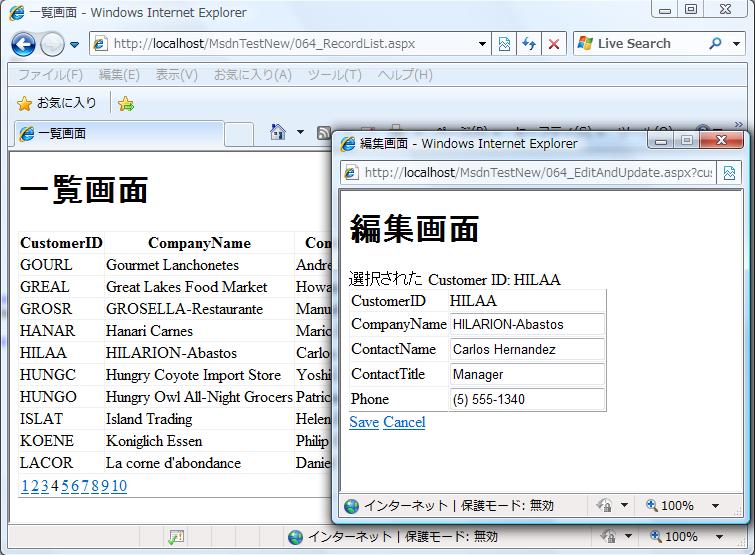This screenshot has width=755, height=555.
Task: Click the CompanyName text field
Action: click(x=526, y=325)
